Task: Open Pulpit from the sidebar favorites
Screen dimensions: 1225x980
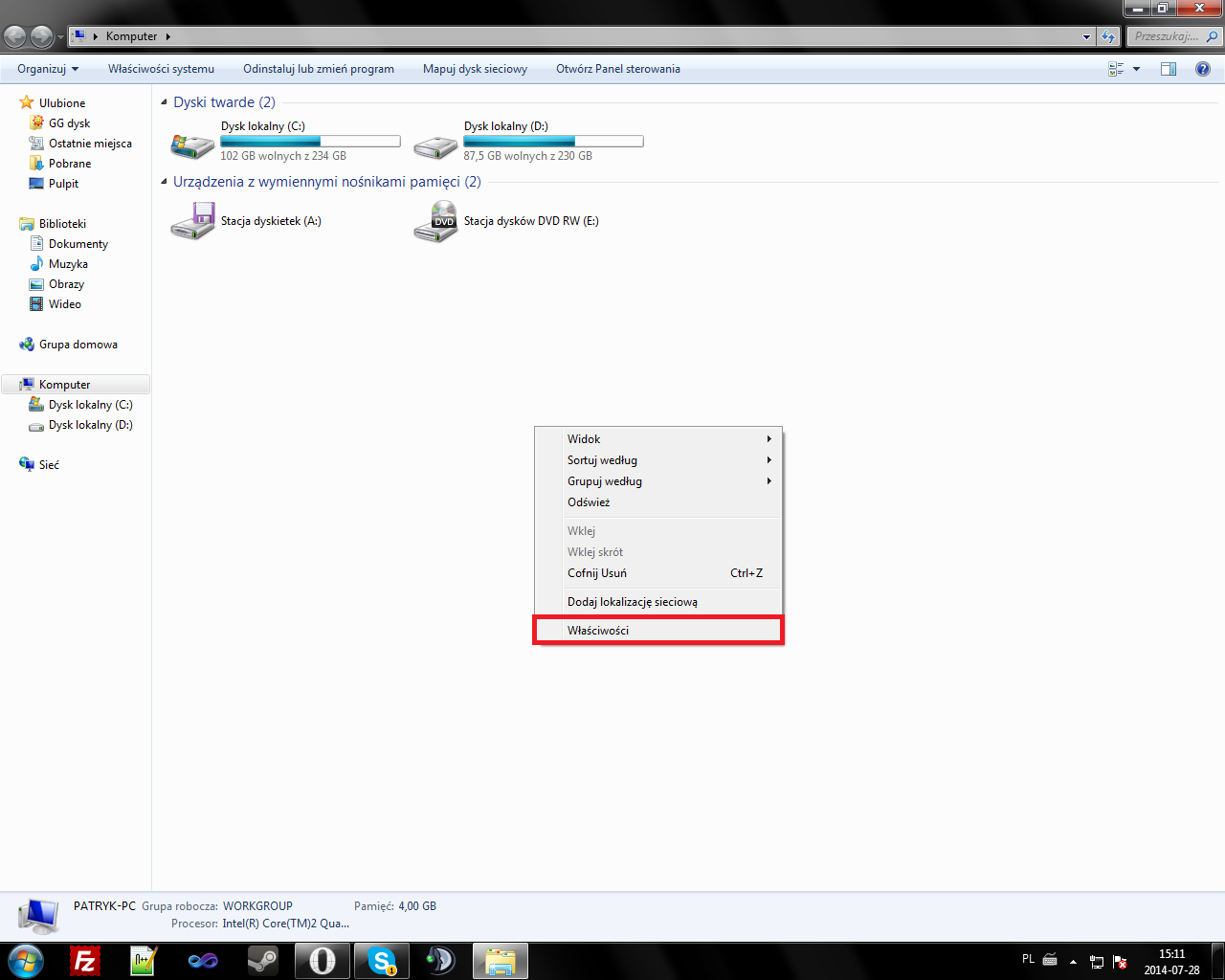Action: [x=54, y=184]
